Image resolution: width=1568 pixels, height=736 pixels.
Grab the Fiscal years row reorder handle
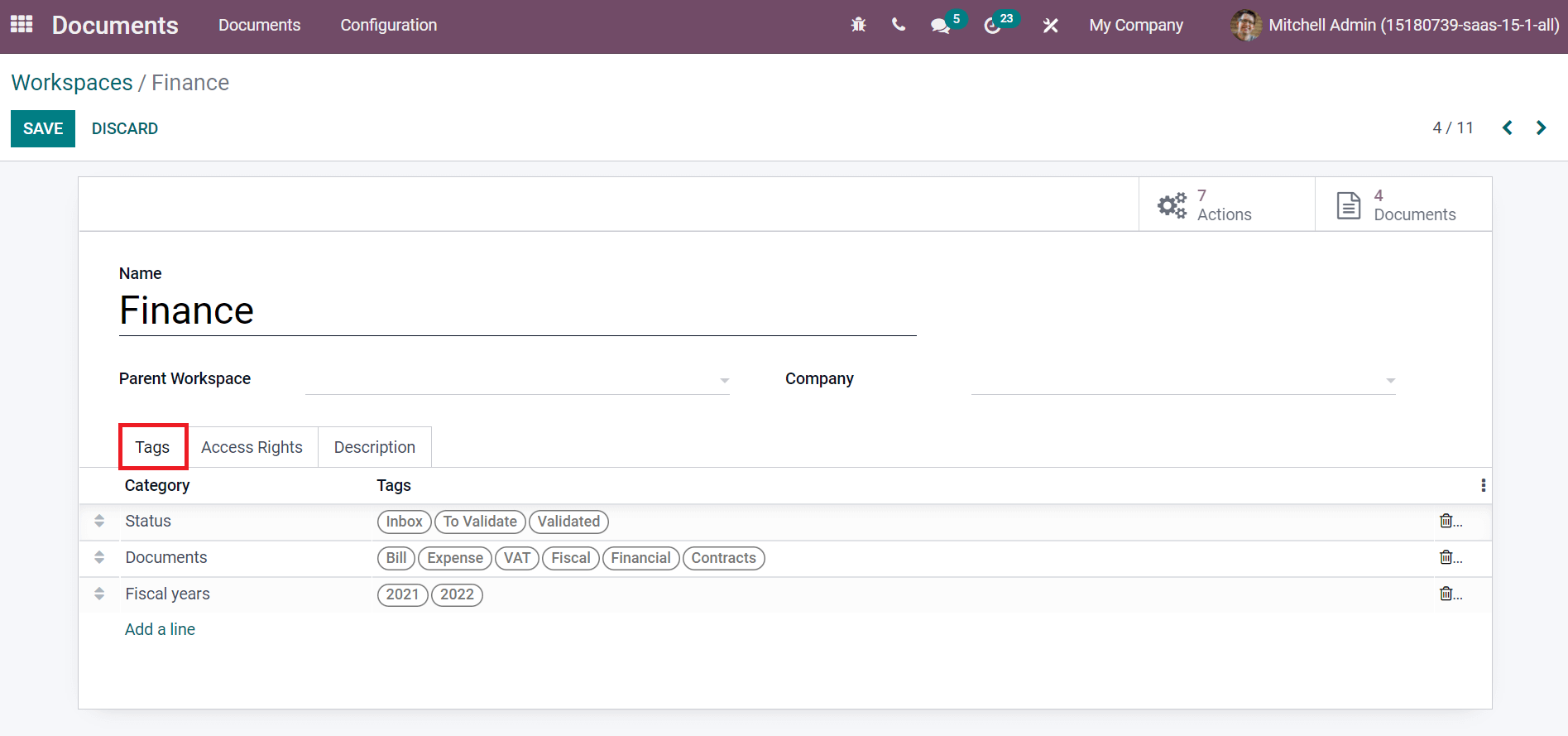[x=99, y=594]
